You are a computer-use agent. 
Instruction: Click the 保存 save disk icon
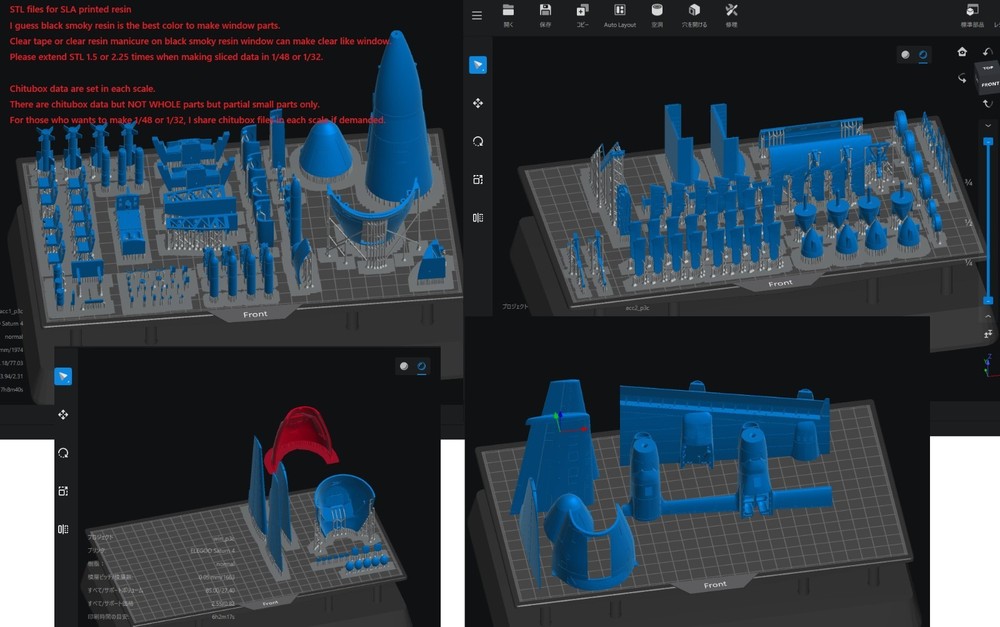[x=545, y=11]
